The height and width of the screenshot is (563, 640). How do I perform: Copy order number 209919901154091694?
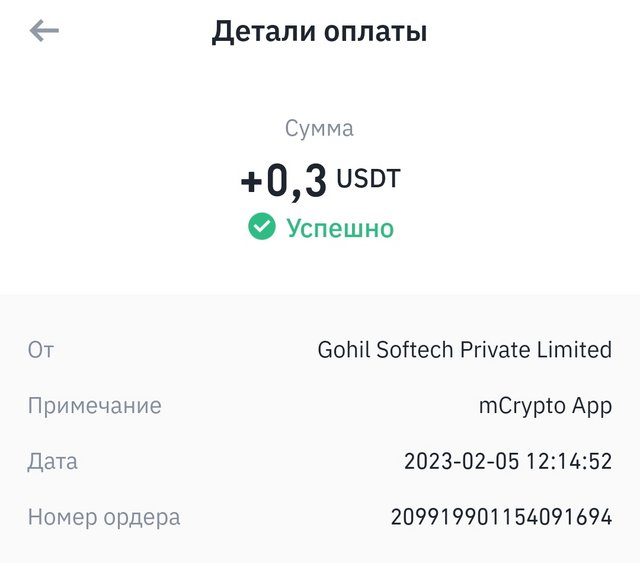(x=501, y=517)
